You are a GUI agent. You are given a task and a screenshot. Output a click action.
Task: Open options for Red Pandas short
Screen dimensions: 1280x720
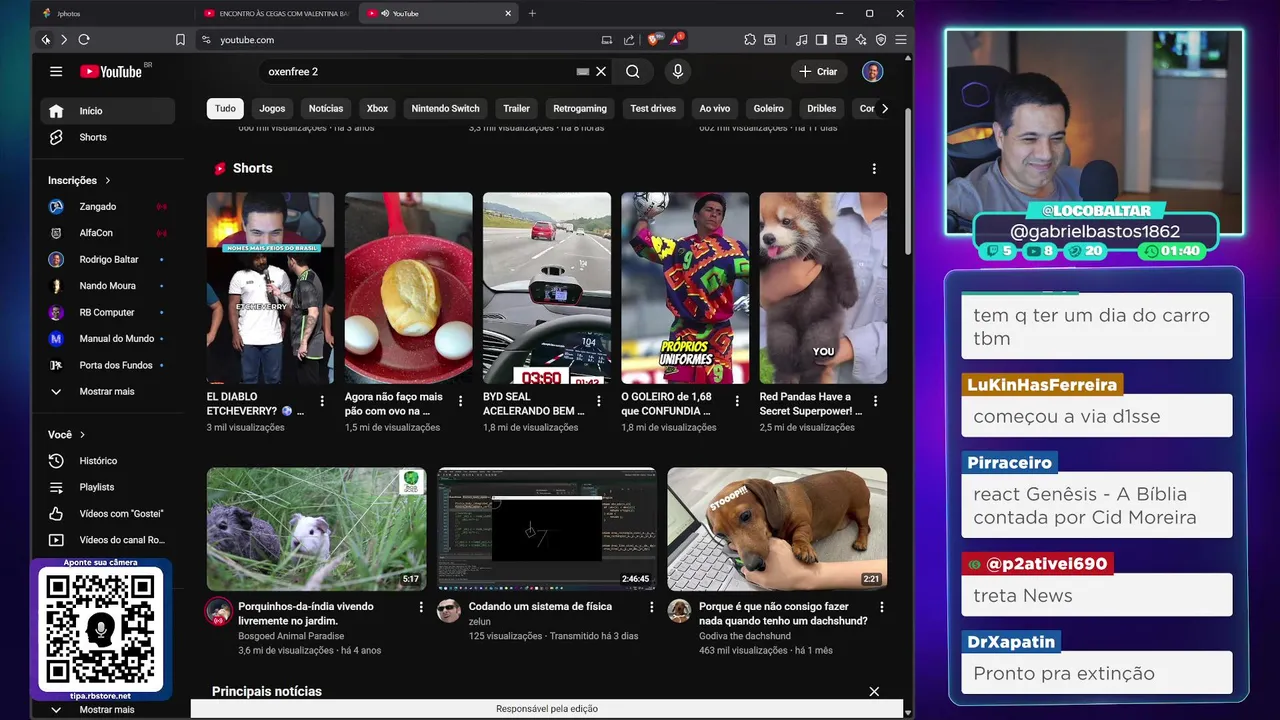pyautogui.click(x=875, y=401)
